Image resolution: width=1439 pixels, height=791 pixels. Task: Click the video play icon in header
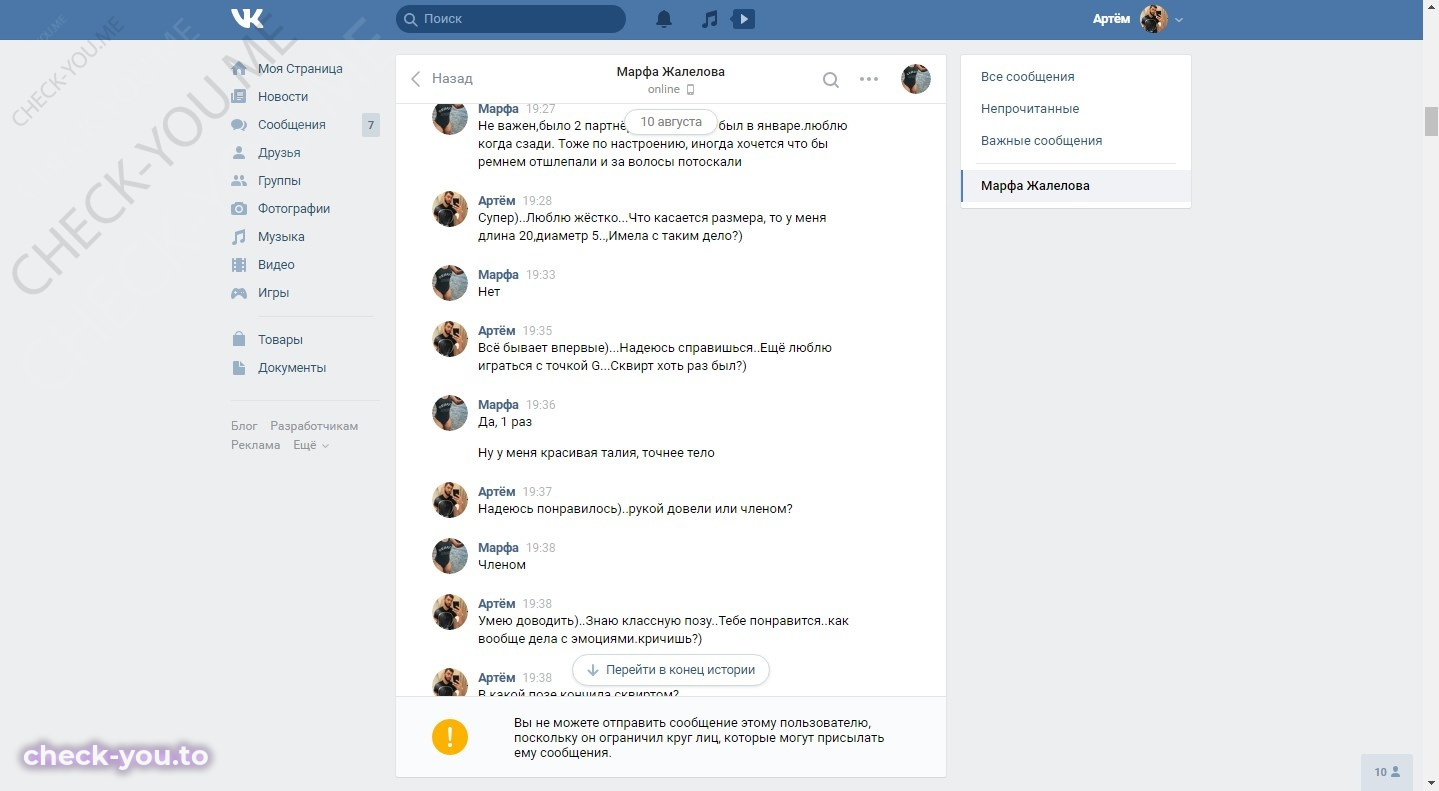(743, 19)
